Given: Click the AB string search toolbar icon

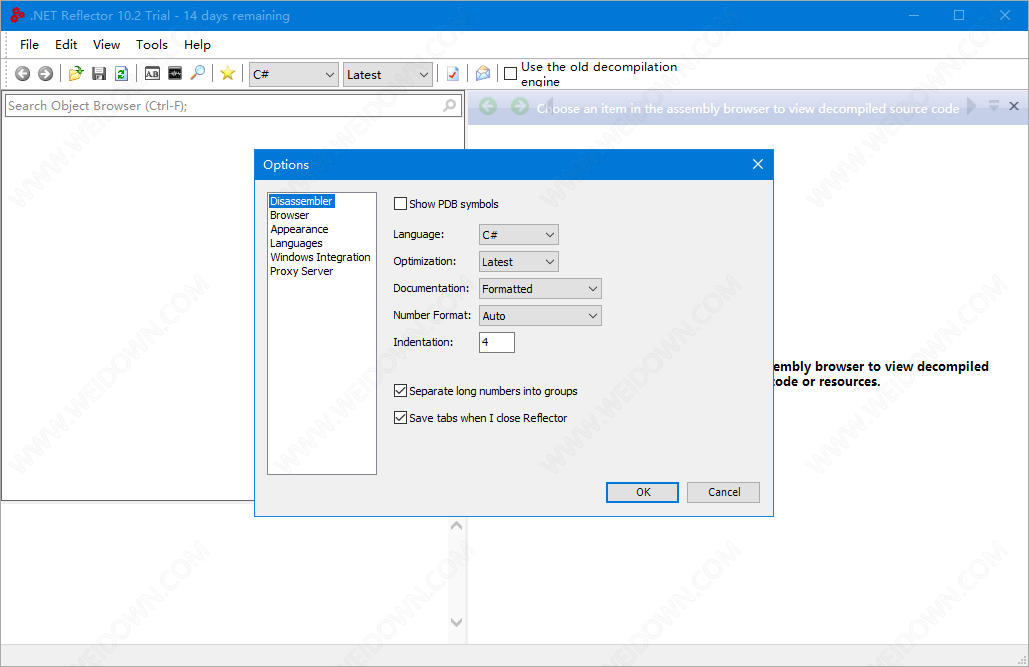Looking at the screenshot, I should pyautogui.click(x=152, y=74).
